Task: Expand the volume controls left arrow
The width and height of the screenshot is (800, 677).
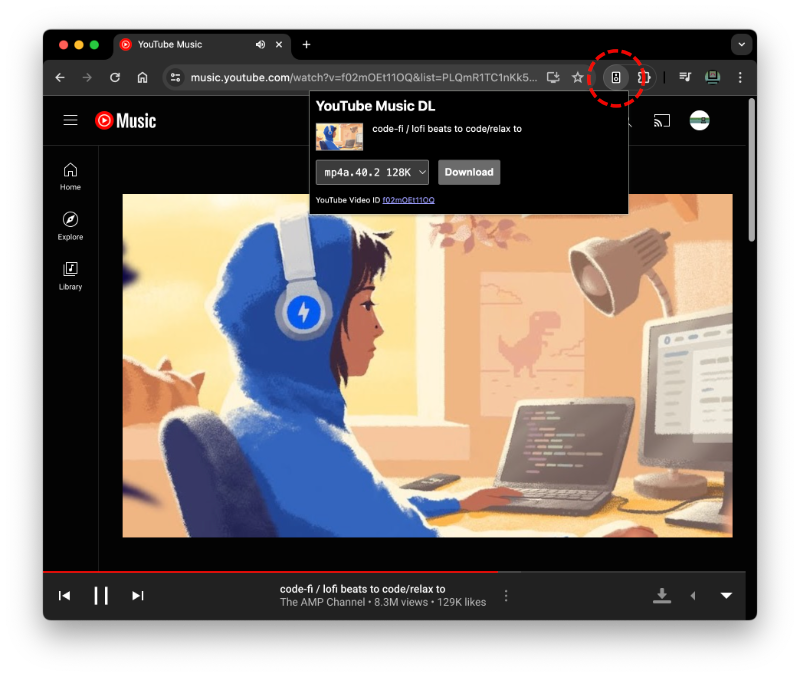Action: click(693, 596)
